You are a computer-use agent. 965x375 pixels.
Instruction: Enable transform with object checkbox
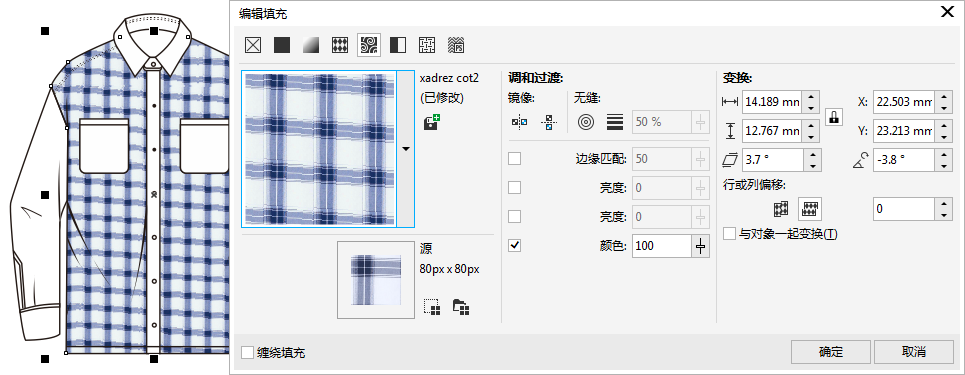click(729, 234)
